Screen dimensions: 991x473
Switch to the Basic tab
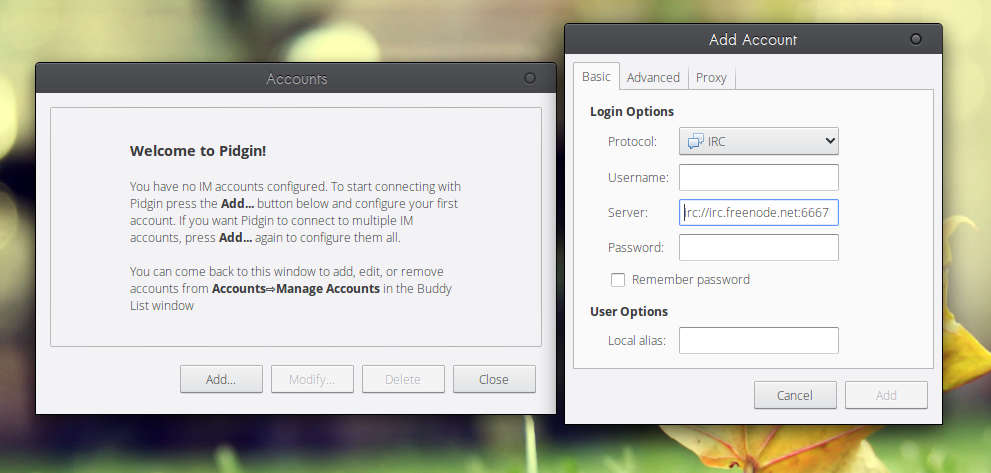tap(596, 77)
